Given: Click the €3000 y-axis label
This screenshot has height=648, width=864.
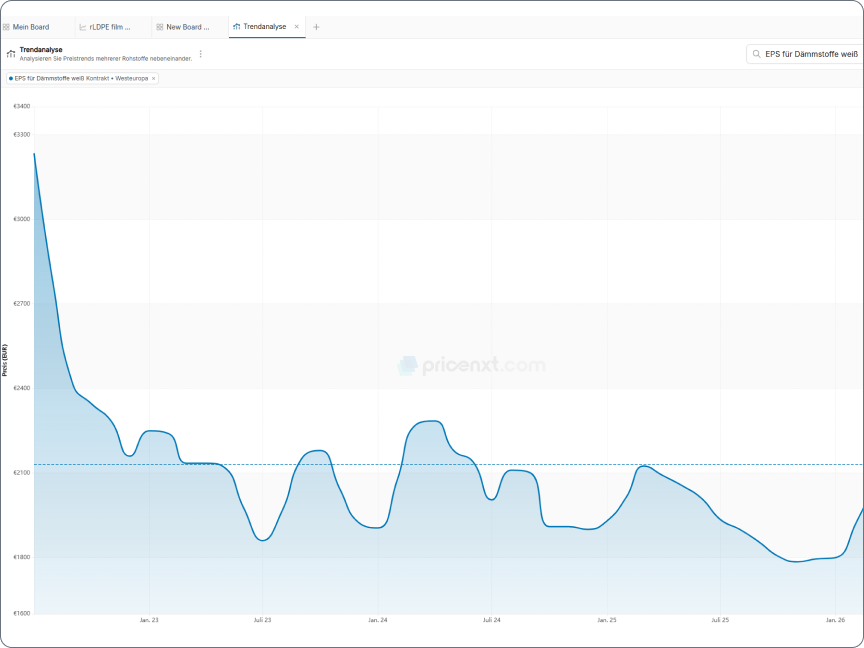Looking at the screenshot, I should [x=22, y=219].
